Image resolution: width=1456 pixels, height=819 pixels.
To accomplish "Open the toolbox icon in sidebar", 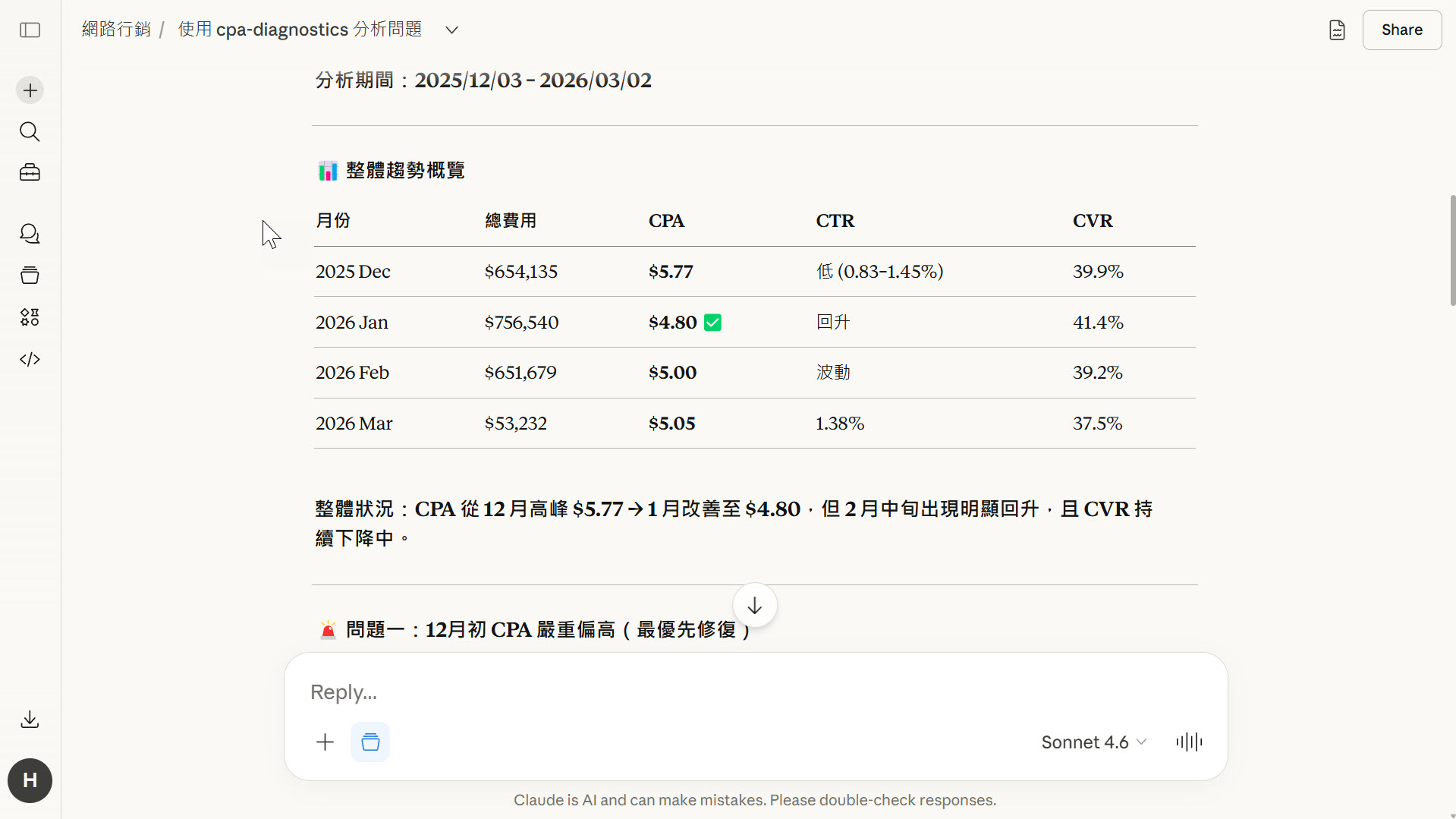I will coord(30,173).
